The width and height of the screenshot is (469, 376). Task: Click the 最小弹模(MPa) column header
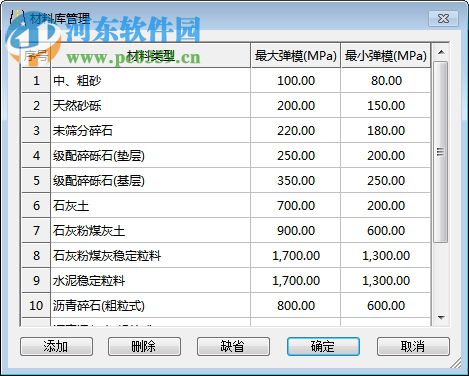[x=386, y=56]
